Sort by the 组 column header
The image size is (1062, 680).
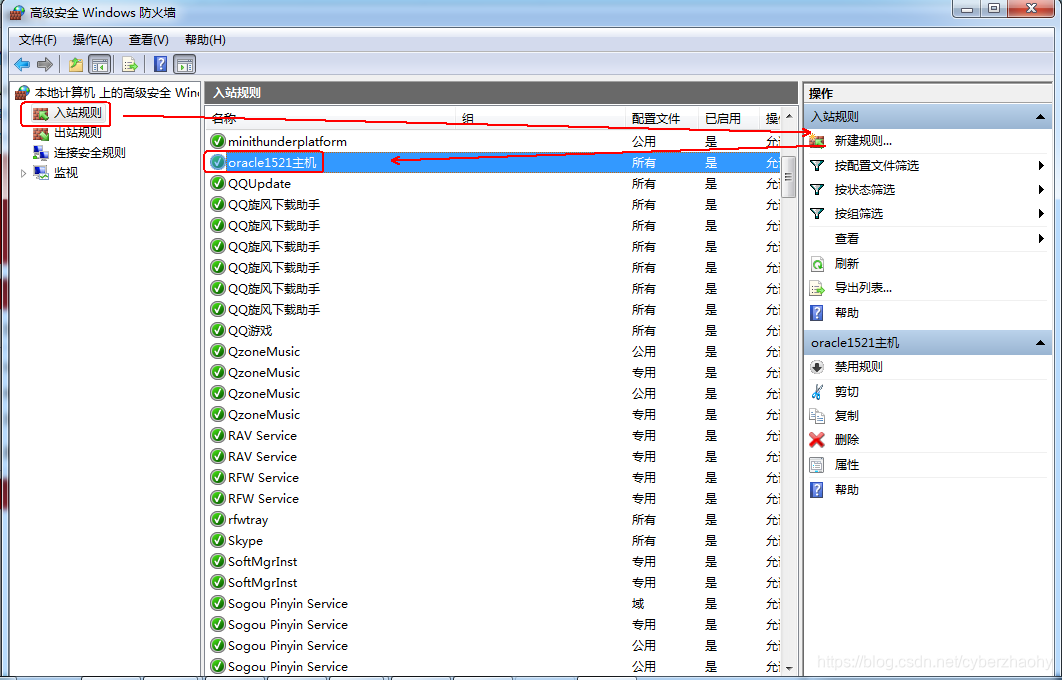click(x=541, y=118)
